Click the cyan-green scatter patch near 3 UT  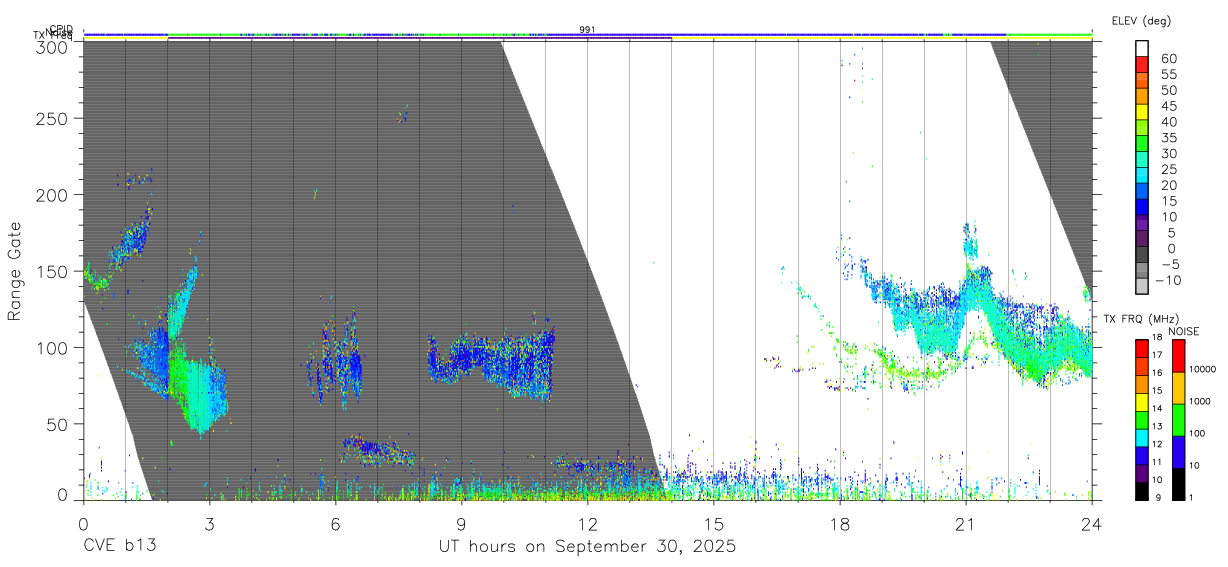coord(198,393)
